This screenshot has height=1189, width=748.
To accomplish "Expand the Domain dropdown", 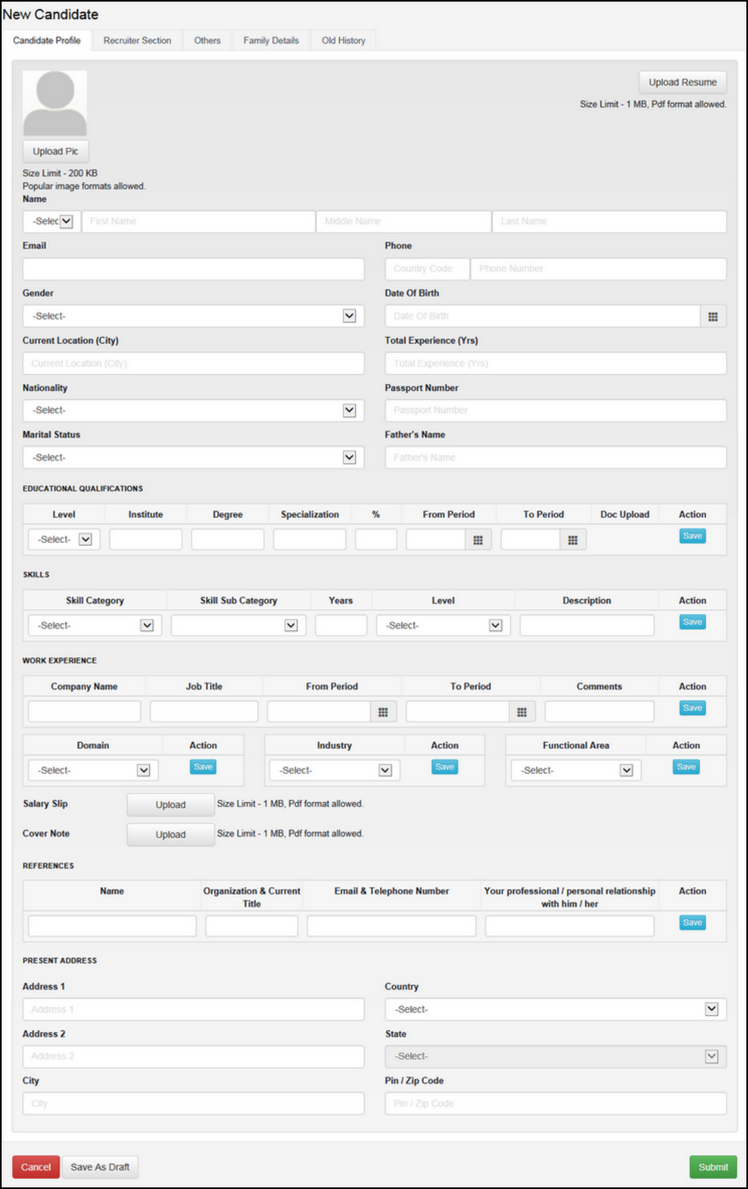I will pyautogui.click(x=93, y=770).
